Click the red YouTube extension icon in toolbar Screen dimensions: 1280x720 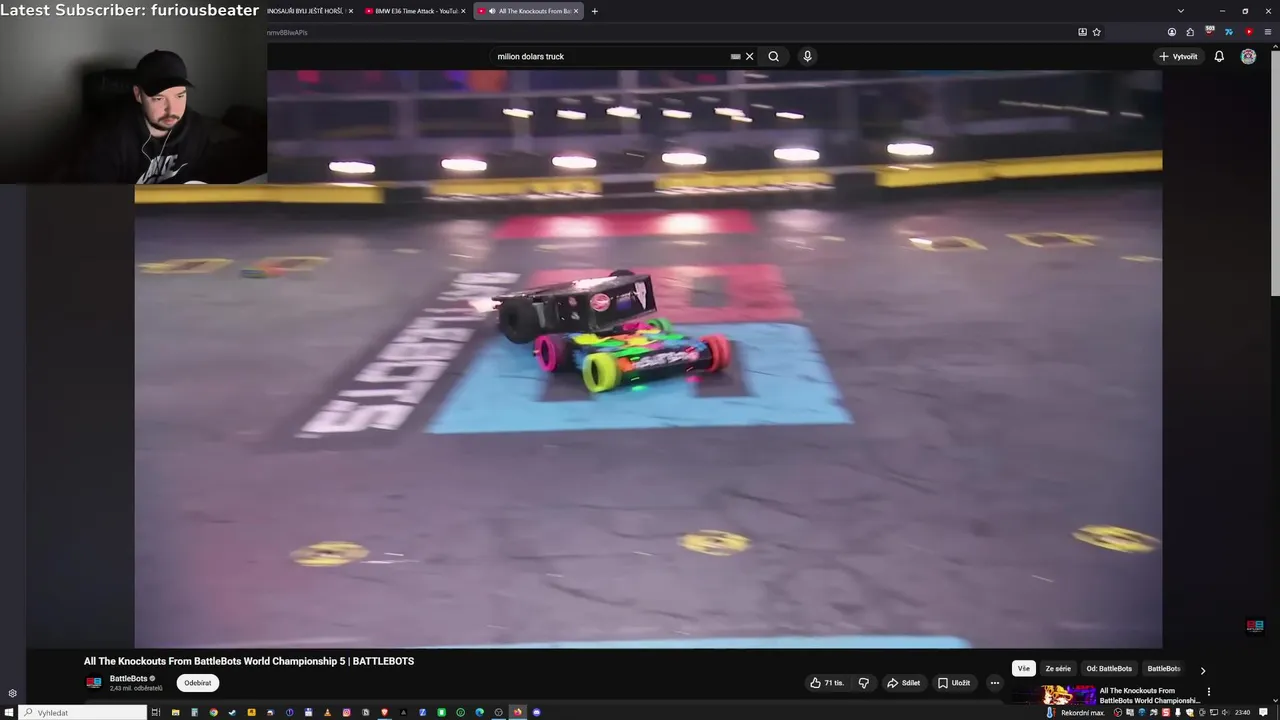(x=1249, y=32)
